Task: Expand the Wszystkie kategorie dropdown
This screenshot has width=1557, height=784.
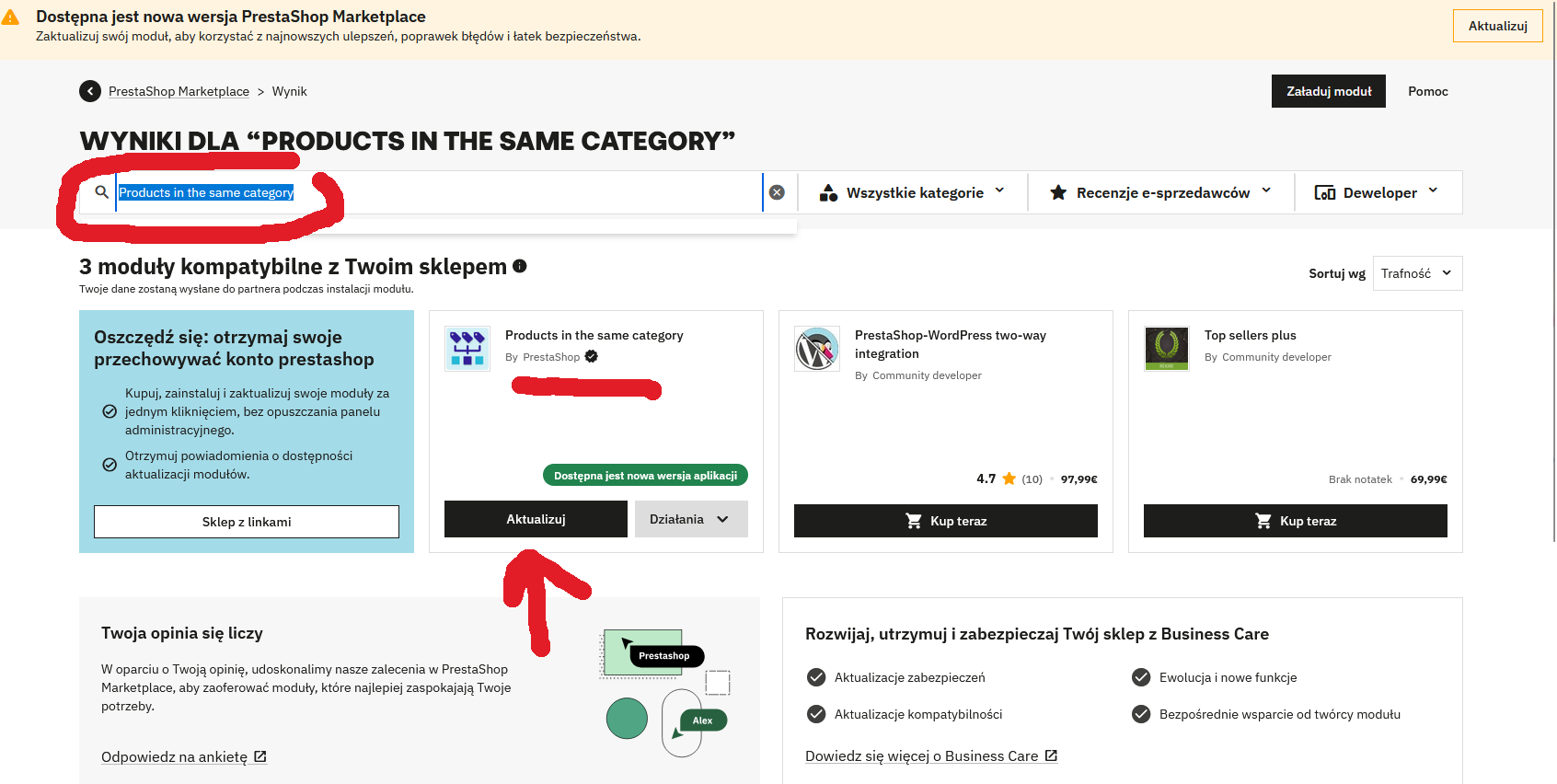Action: click(912, 192)
